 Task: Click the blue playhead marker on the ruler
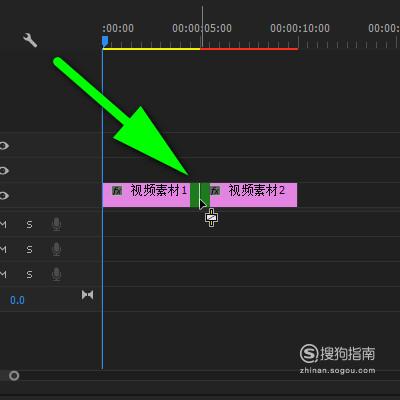click(105, 41)
